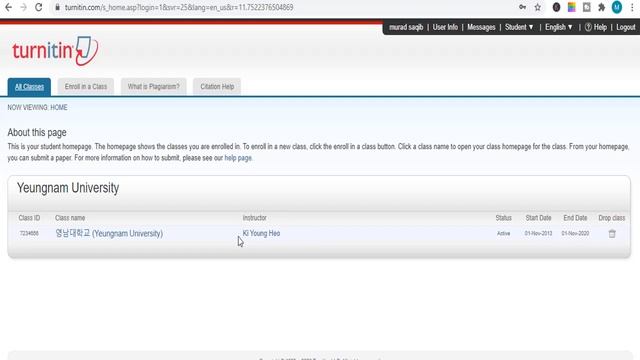Click the end date 01-Nov-2020
The width and height of the screenshot is (640, 360).
pos(575,233)
